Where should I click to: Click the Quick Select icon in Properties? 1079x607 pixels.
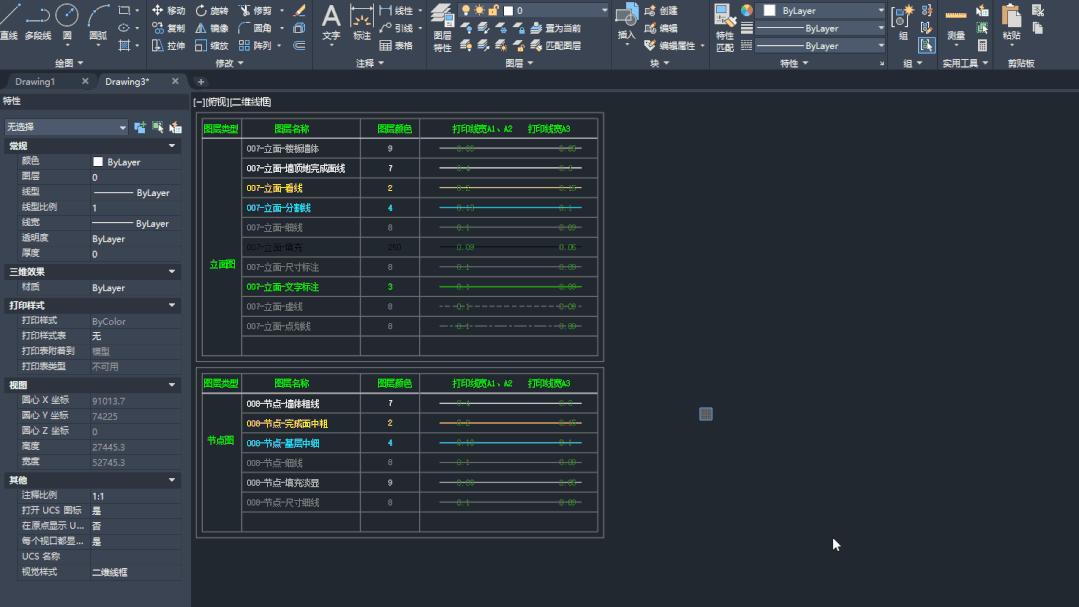coord(175,127)
